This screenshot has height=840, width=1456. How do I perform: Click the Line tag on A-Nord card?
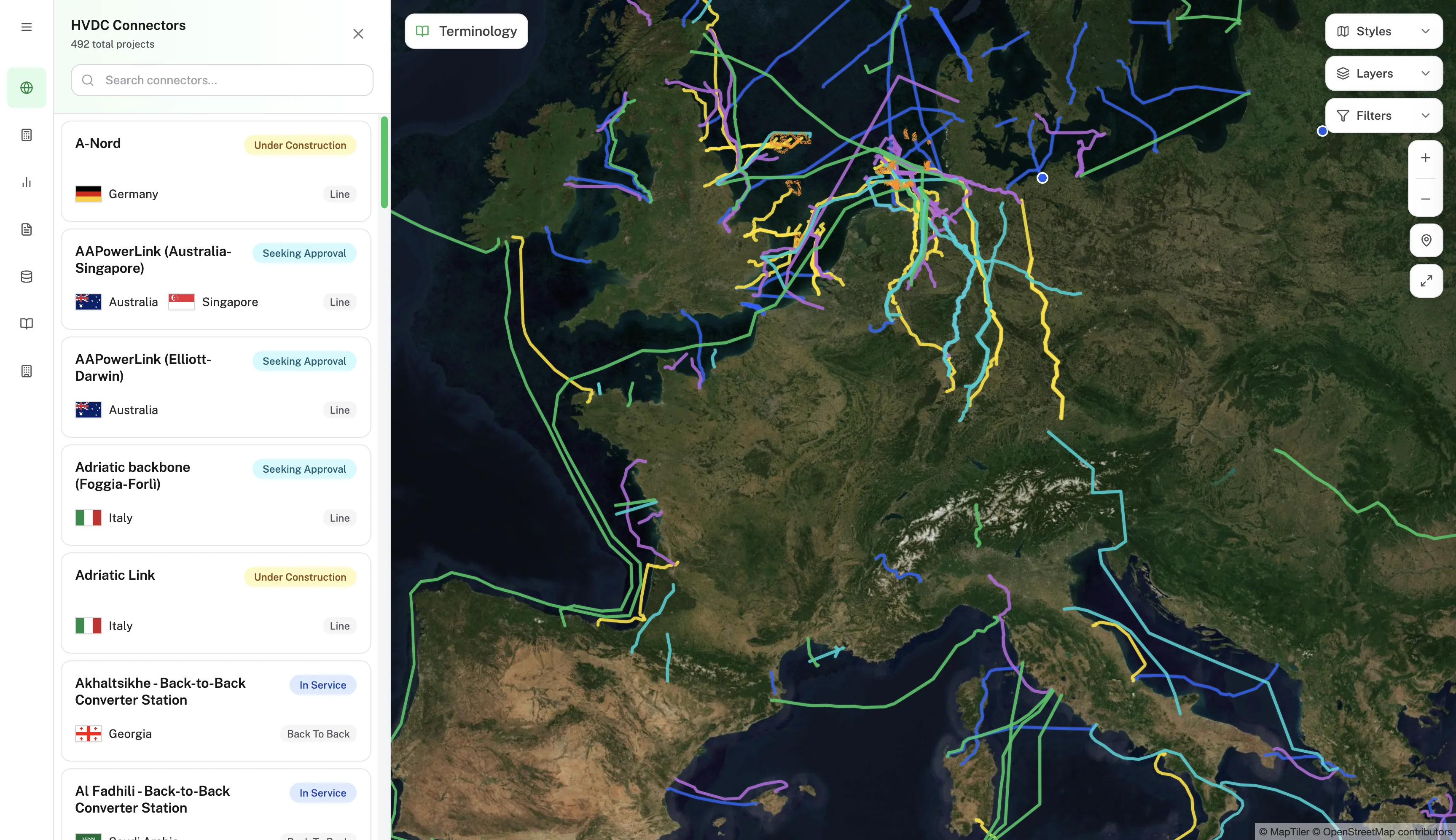pos(340,194)
